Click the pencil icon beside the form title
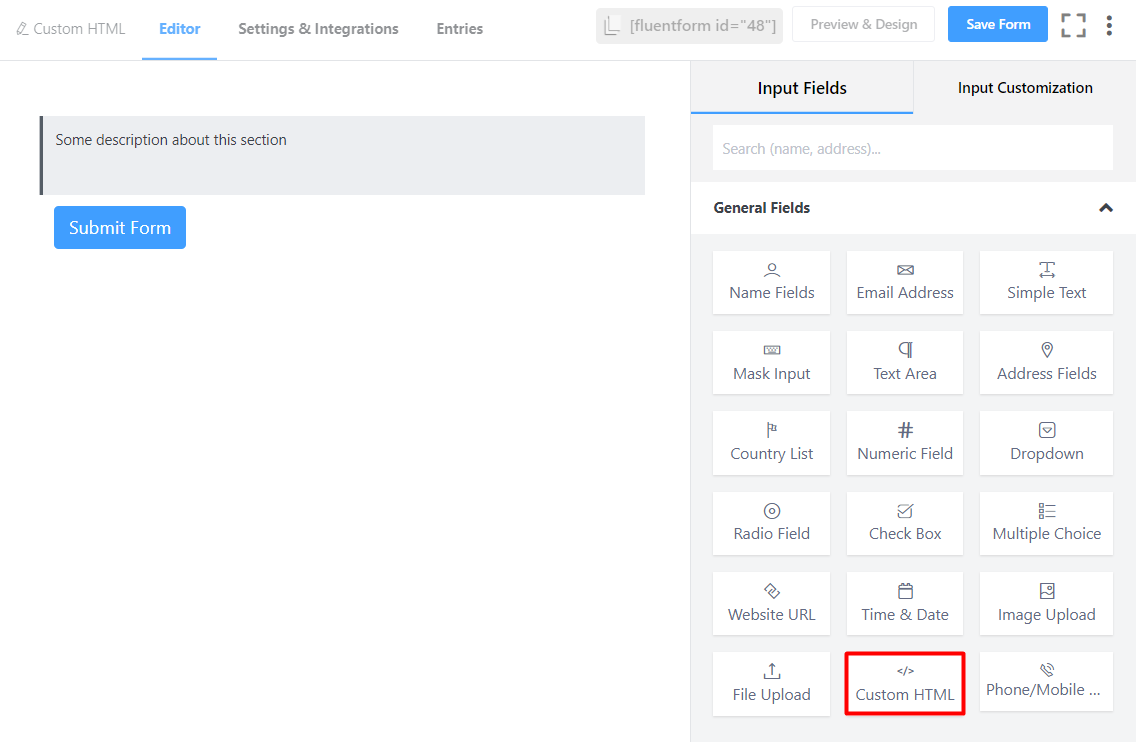1136x742 pixels. pos(22,29)
